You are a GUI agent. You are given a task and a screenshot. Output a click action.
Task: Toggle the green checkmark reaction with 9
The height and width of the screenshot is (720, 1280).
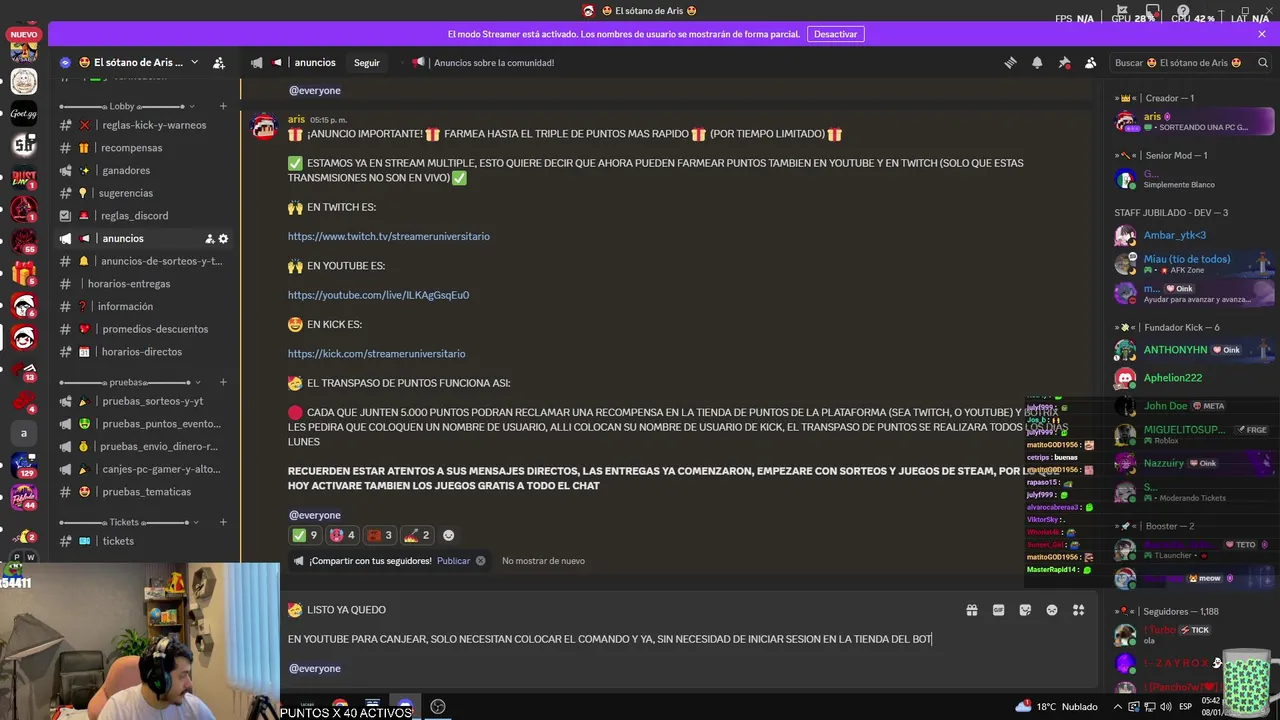(x=303, y=535)
